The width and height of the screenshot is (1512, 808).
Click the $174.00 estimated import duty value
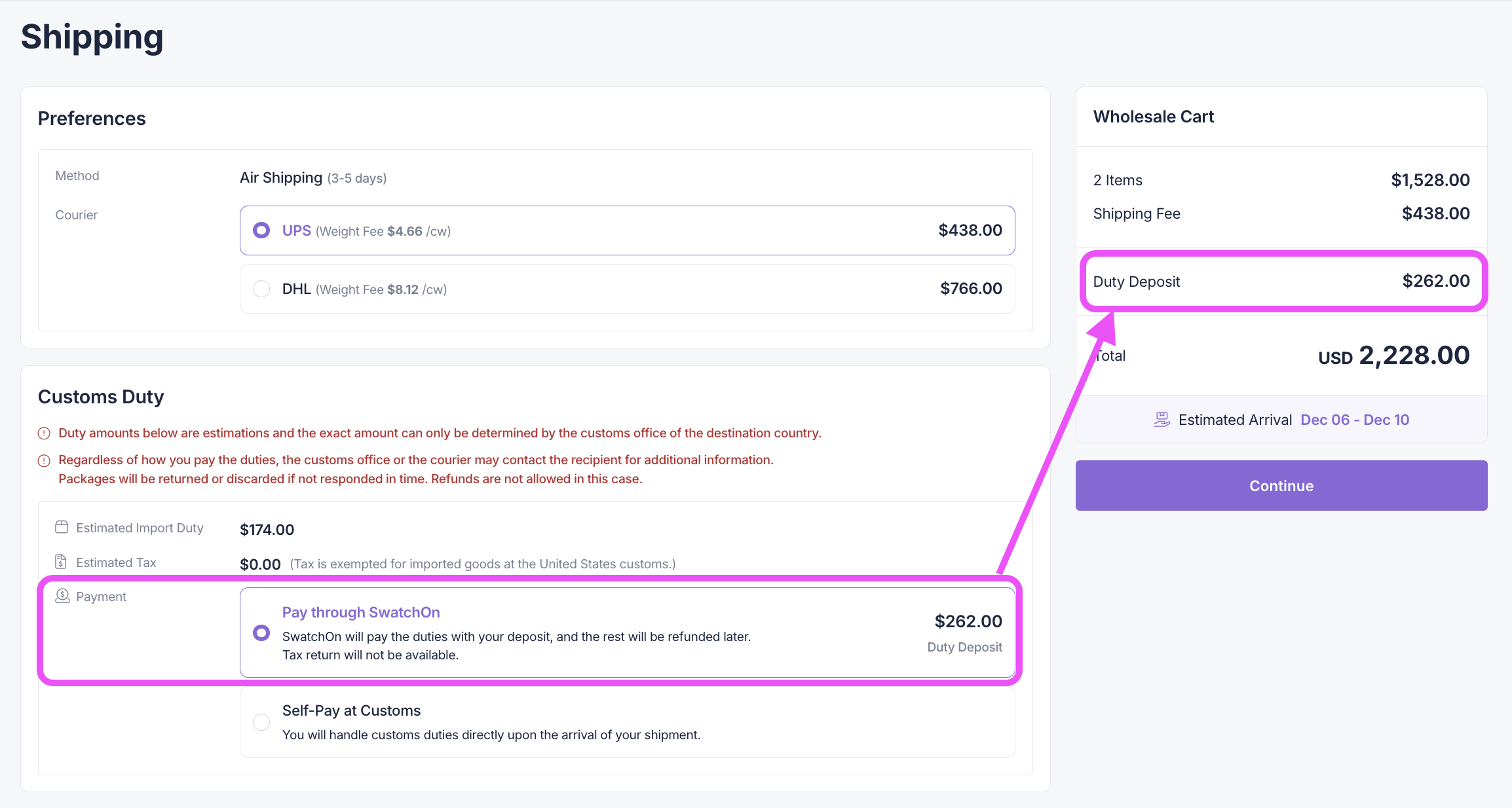[x=267, y=529]
